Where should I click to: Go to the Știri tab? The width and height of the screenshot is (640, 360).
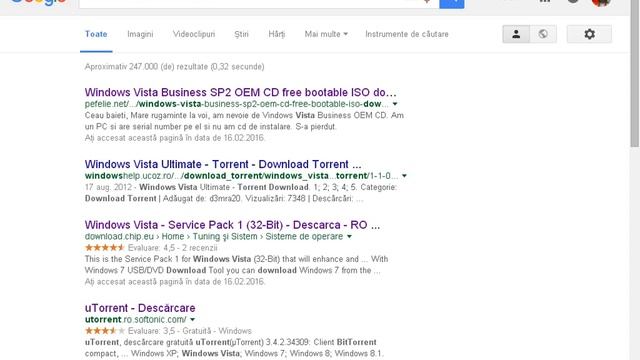(x=241, y=34)
